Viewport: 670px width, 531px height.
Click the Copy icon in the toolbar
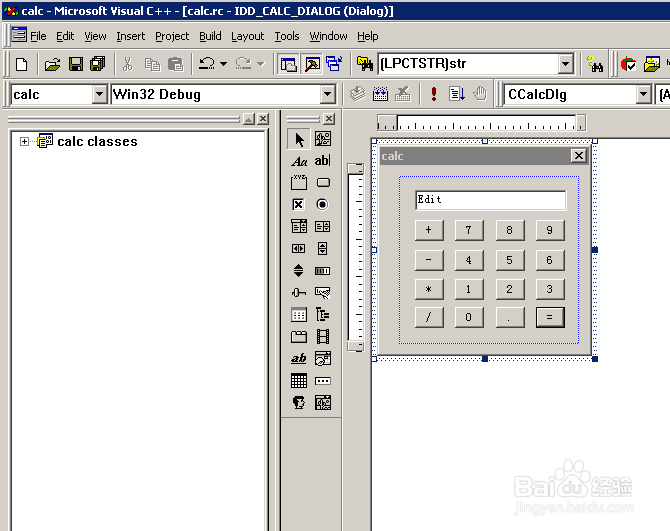(152, 65)
